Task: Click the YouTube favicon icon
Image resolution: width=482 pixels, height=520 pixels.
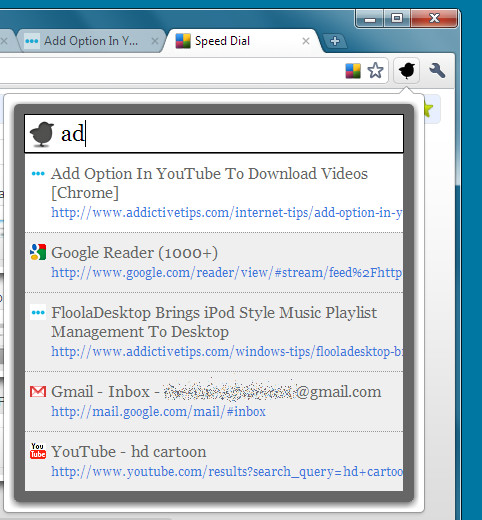Action: point(38,451)
